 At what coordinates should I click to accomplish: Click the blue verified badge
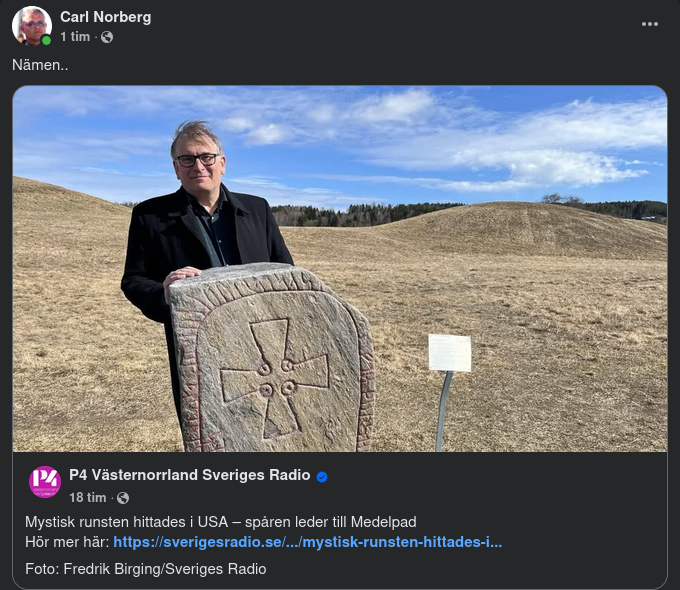[x=322, y=477]
